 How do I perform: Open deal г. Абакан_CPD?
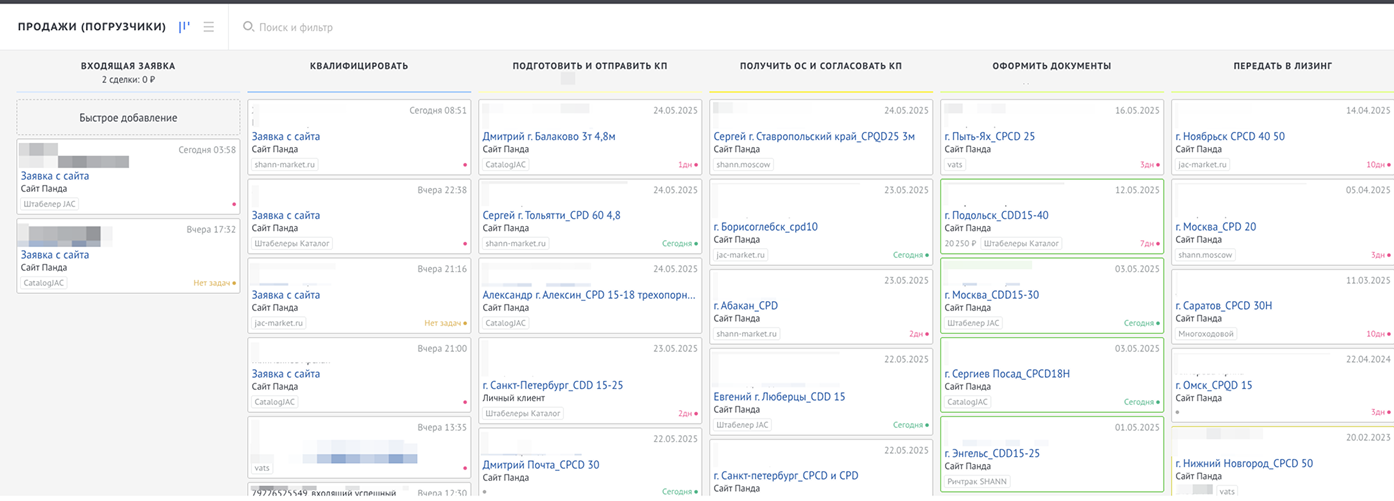[x=746, y=306]
